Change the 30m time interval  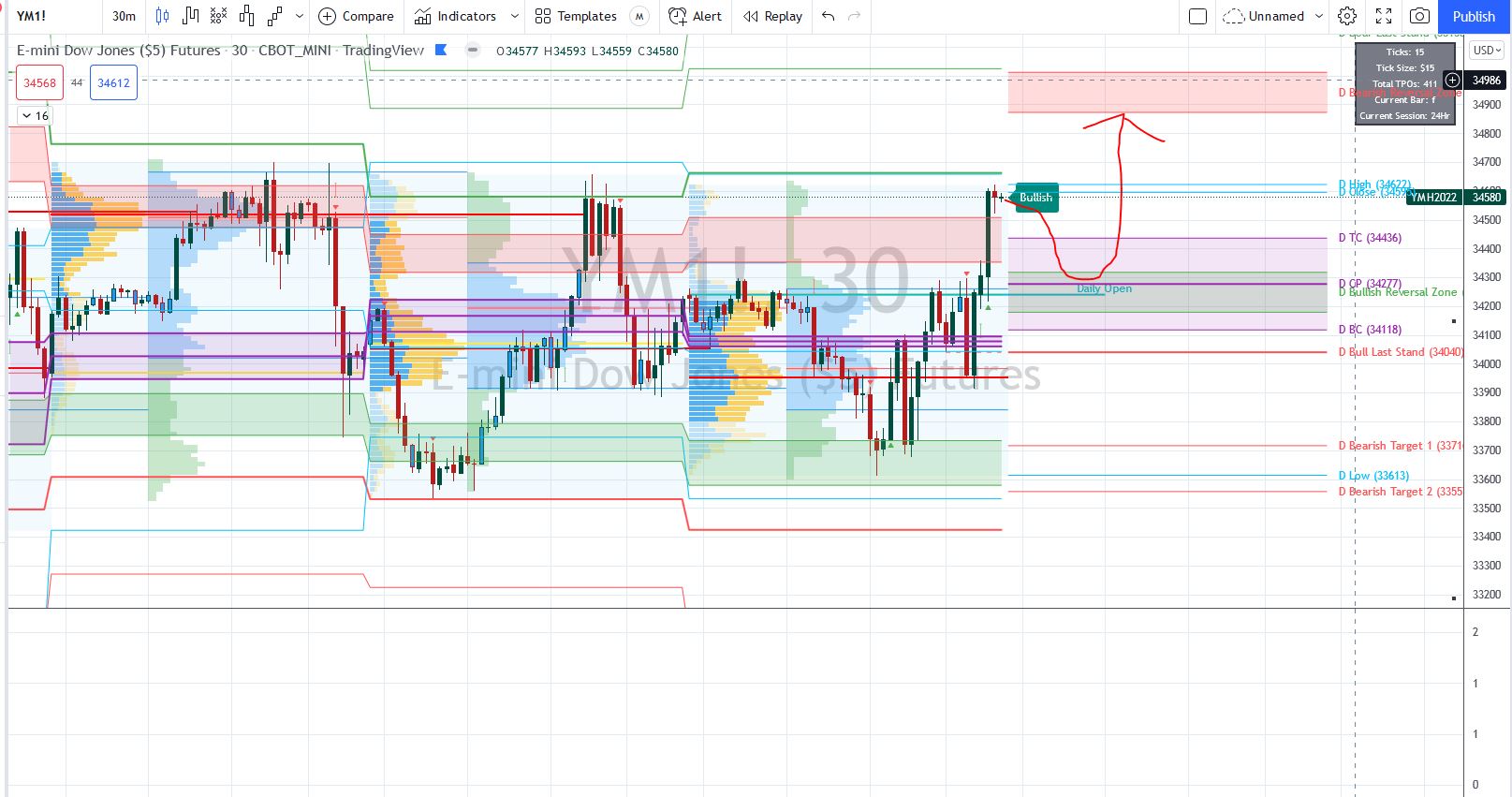(x=124, y=16)
